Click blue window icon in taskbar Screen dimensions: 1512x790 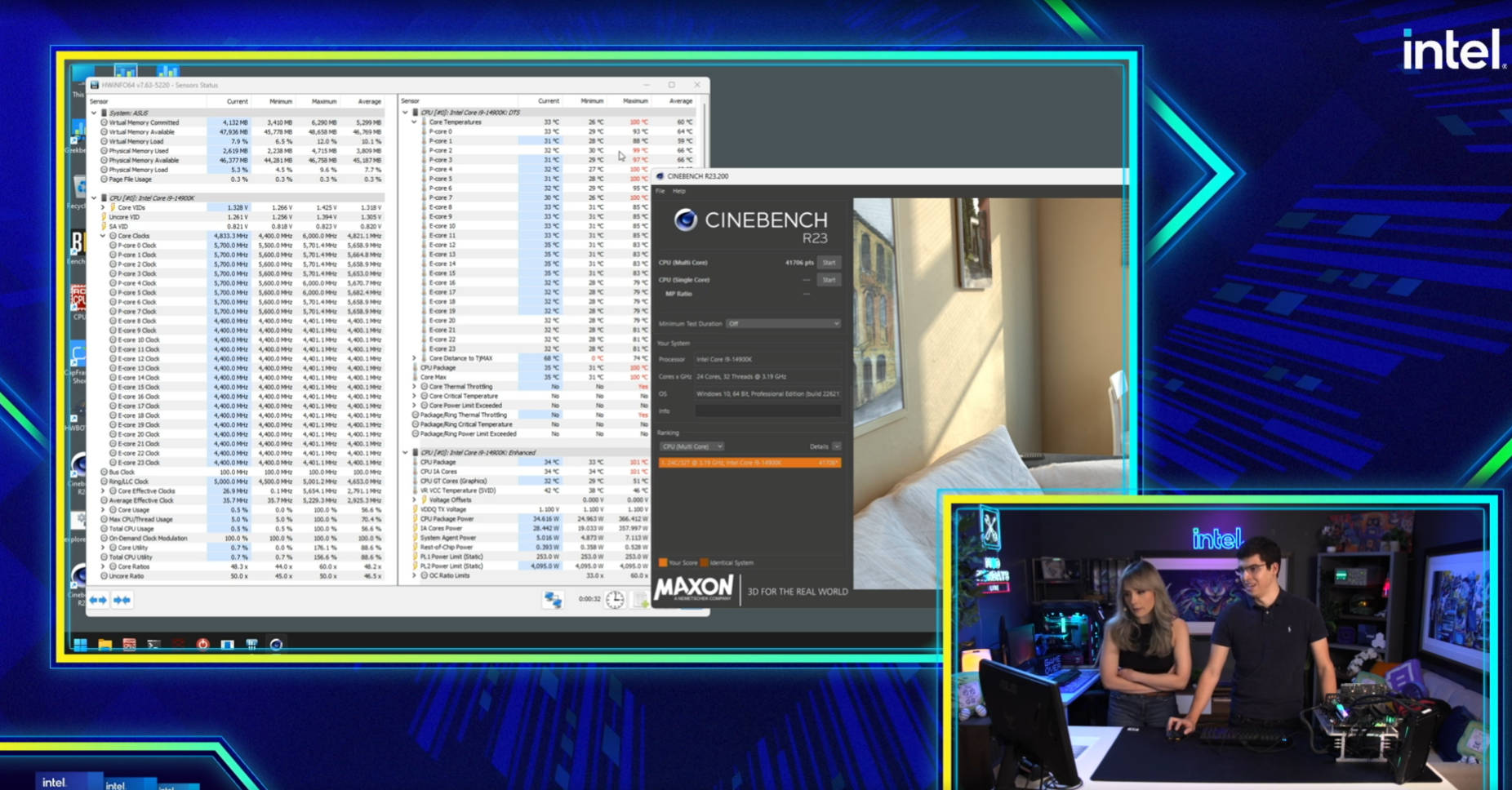click(227, 645)
